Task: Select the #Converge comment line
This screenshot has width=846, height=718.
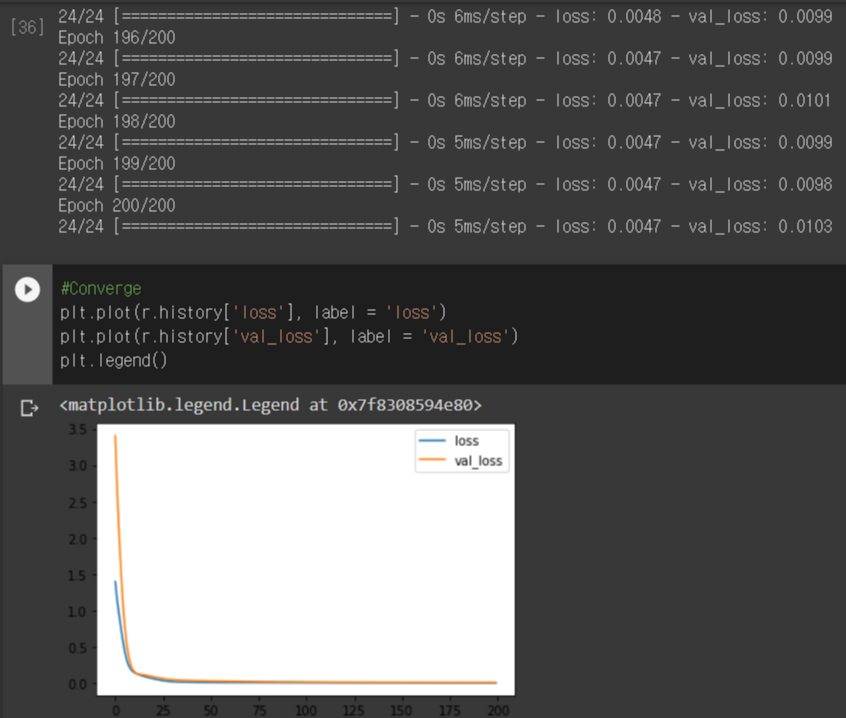Action: pyautogui.click(x=101, y=289)
